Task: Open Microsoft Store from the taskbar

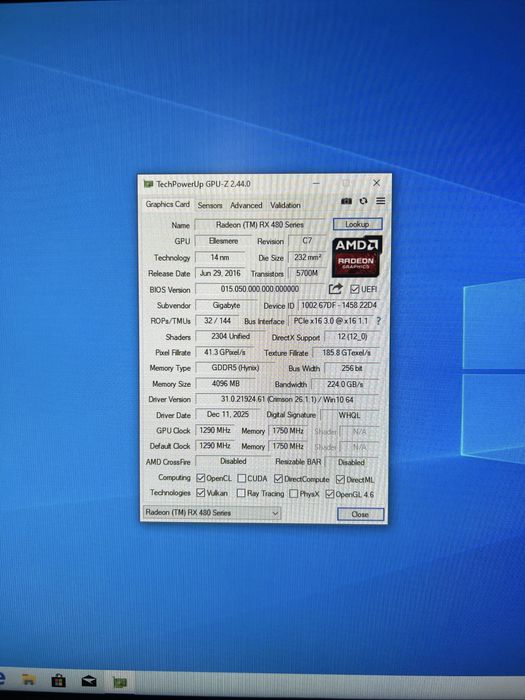Action: (x=58, y=680)
